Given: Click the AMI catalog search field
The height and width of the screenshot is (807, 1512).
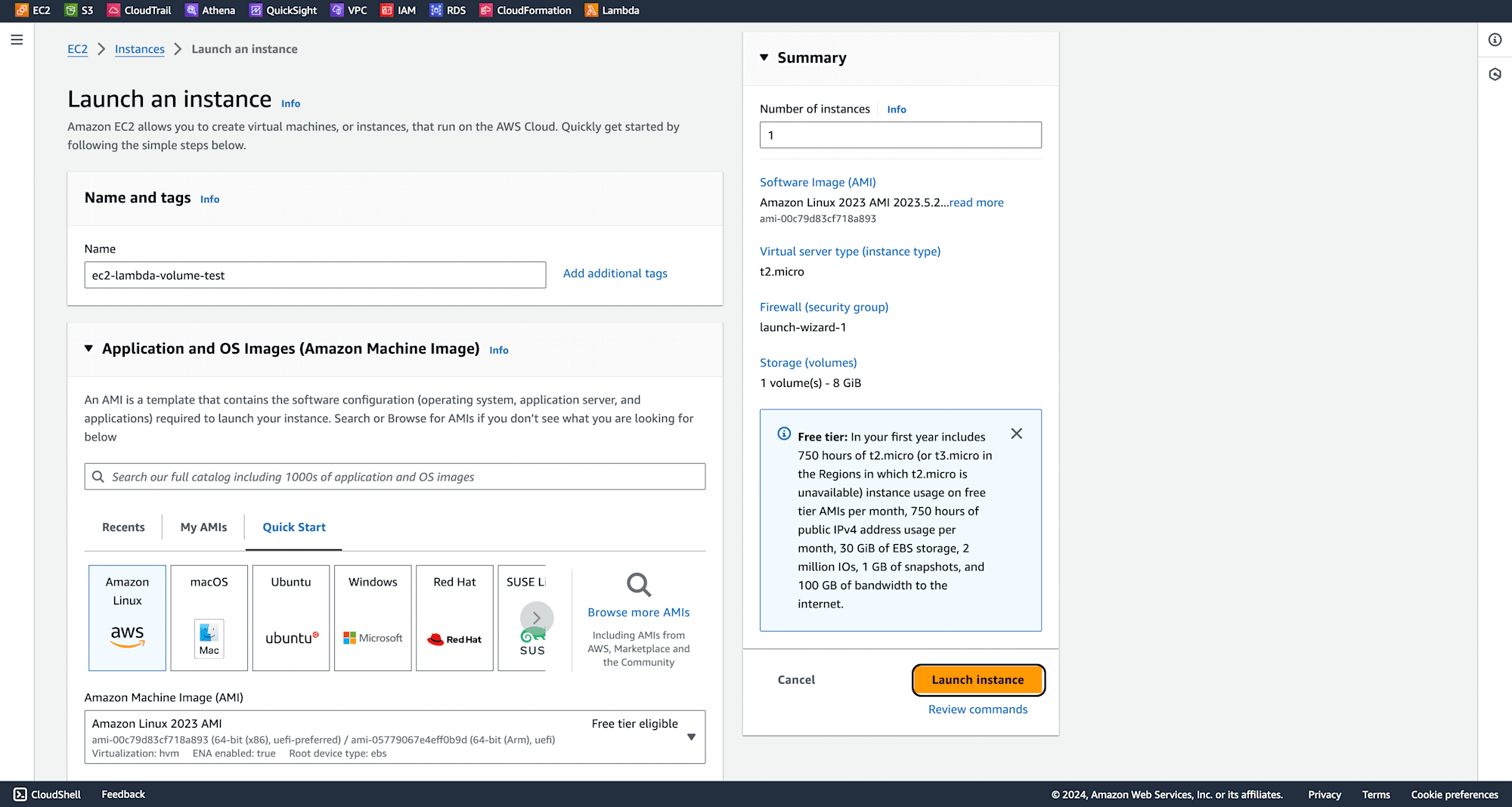Looking at the screenshot, I should click(x=395, y=477).
